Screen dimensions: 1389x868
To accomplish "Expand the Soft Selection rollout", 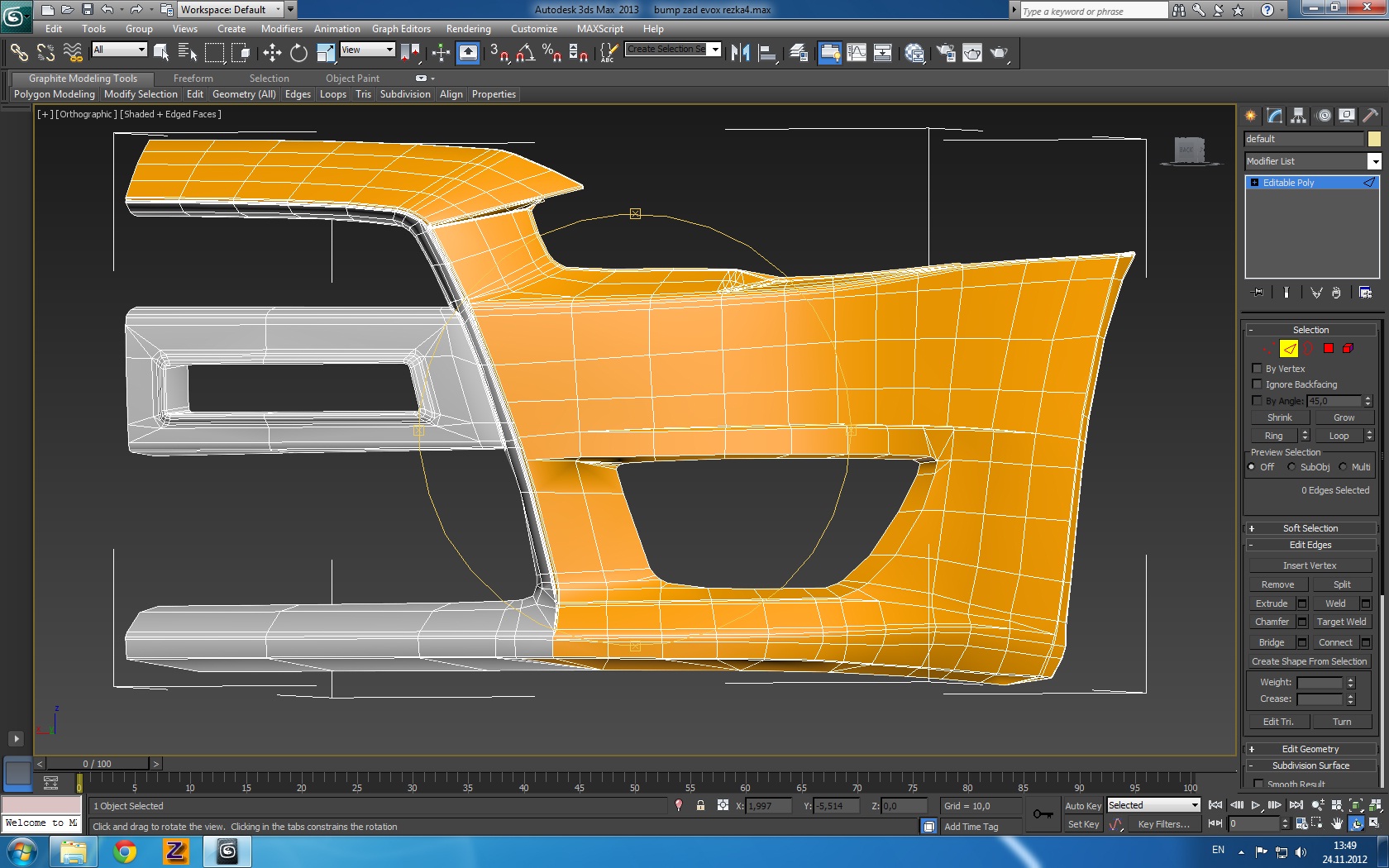I will coord(1310,528).
